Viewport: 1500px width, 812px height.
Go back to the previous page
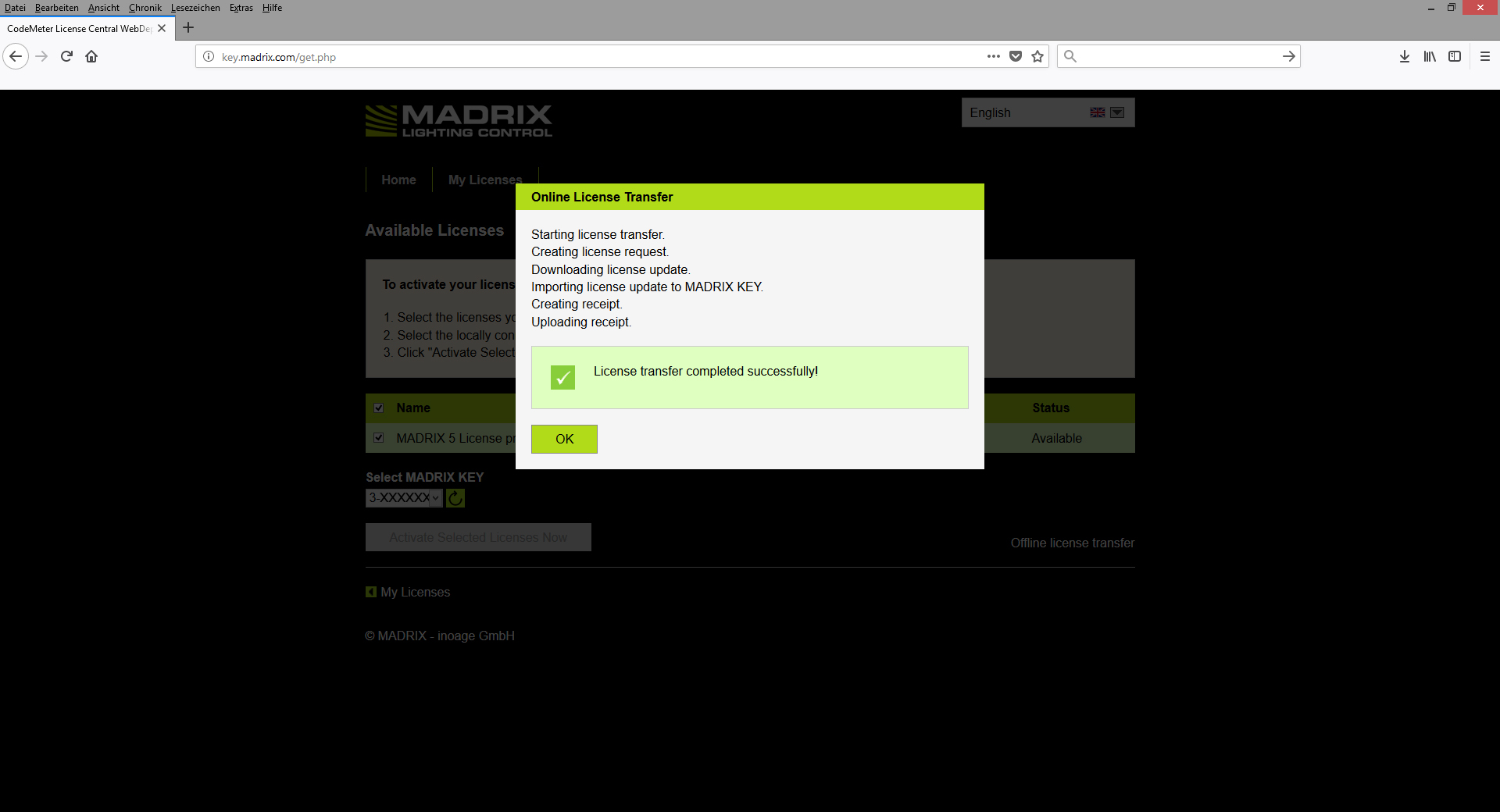tap(16, 56)
